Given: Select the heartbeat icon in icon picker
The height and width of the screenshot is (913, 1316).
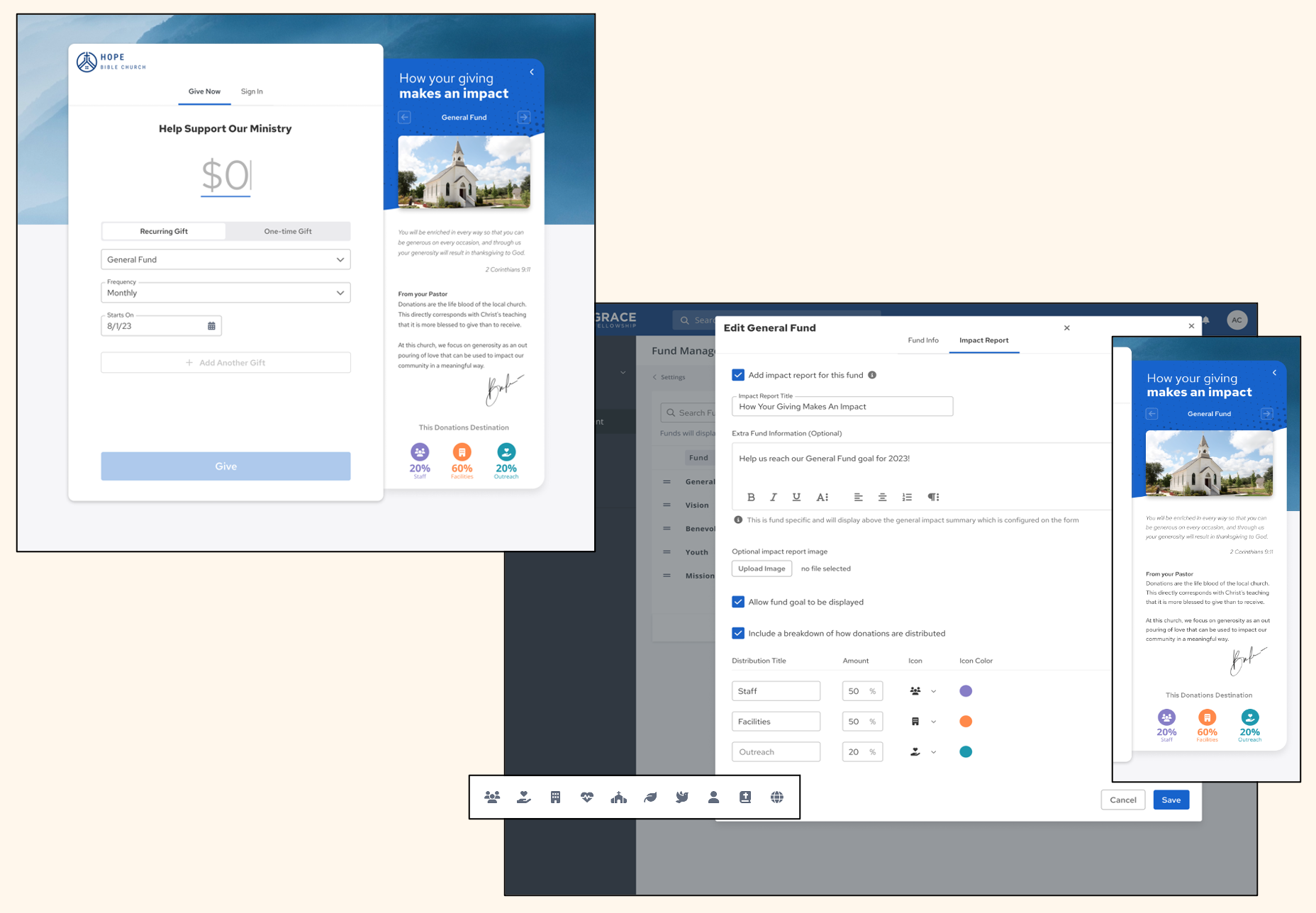Looking at the screenshot, I should [587, 797].
